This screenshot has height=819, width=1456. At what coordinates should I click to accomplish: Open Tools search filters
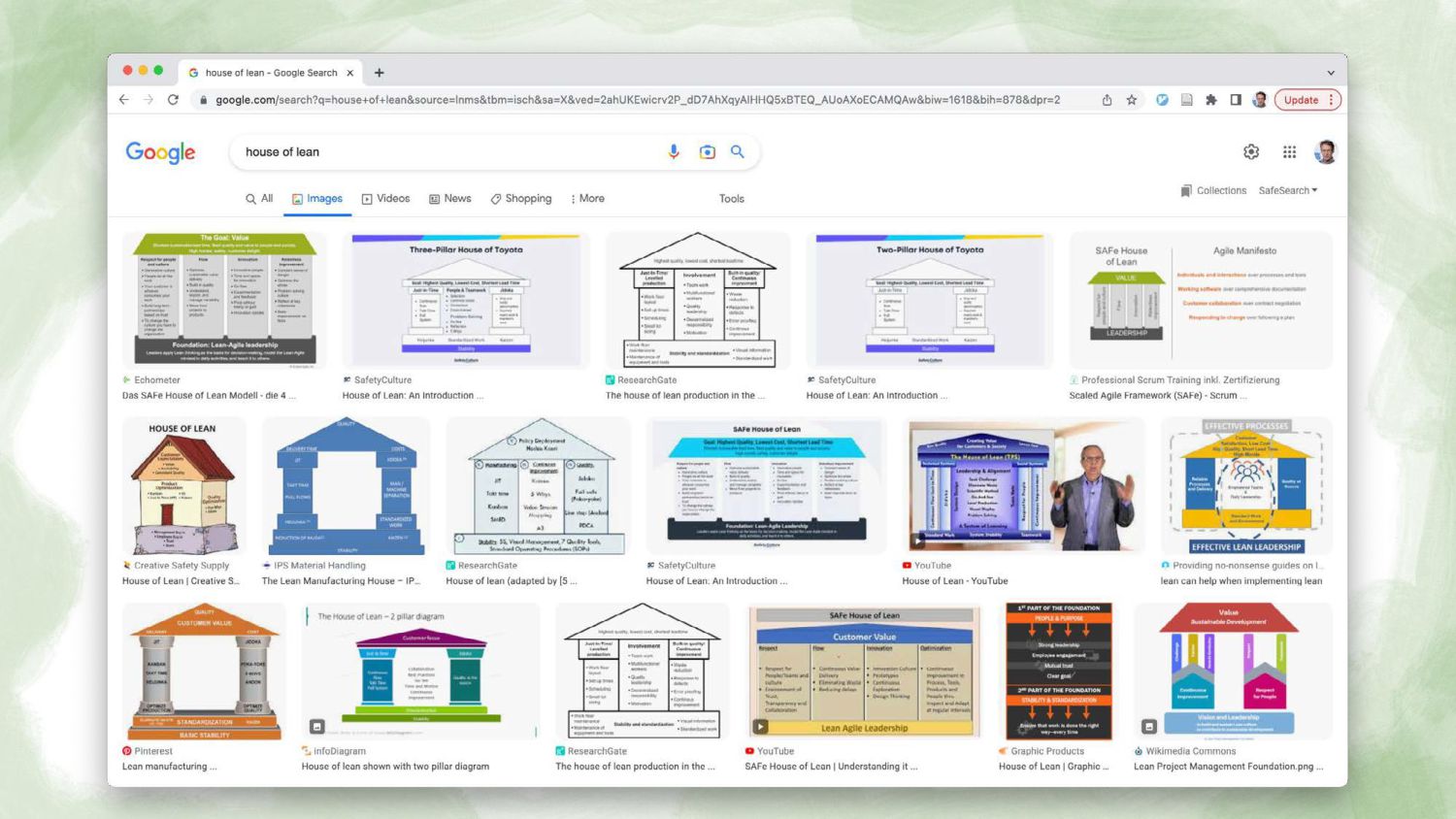tap(732, 198)
